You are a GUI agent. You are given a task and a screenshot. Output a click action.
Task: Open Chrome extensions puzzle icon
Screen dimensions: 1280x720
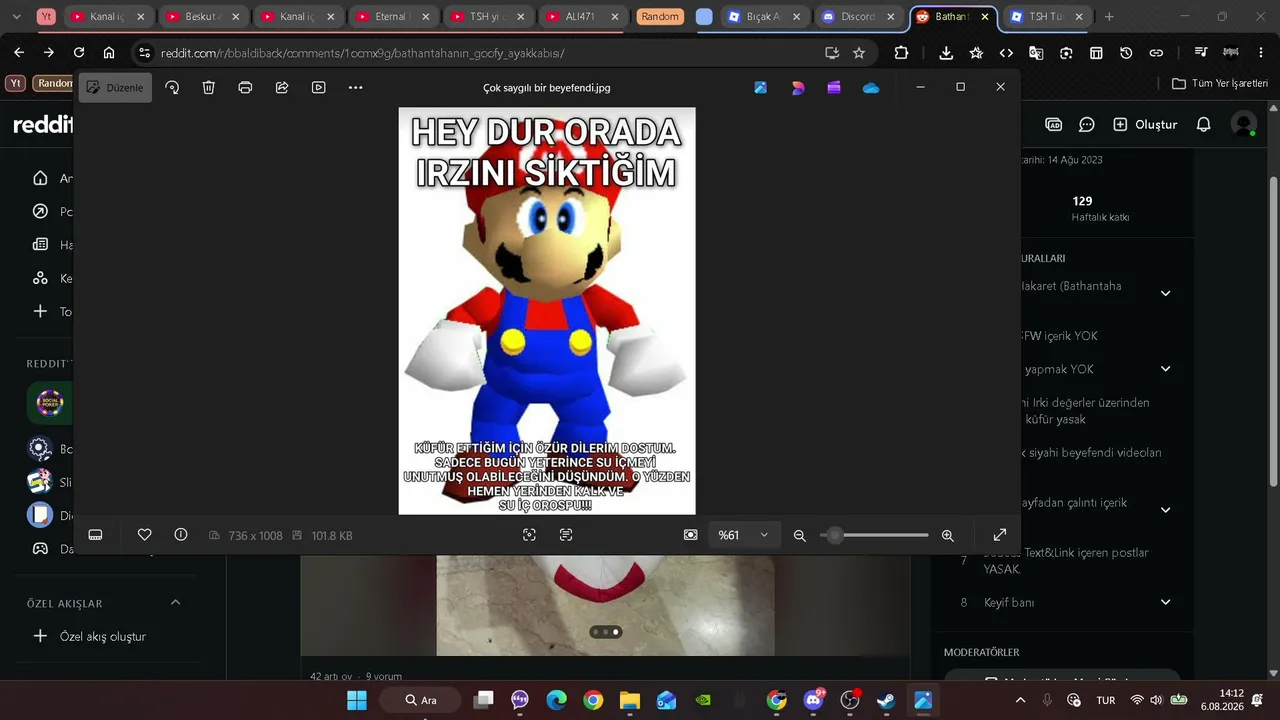902,53
